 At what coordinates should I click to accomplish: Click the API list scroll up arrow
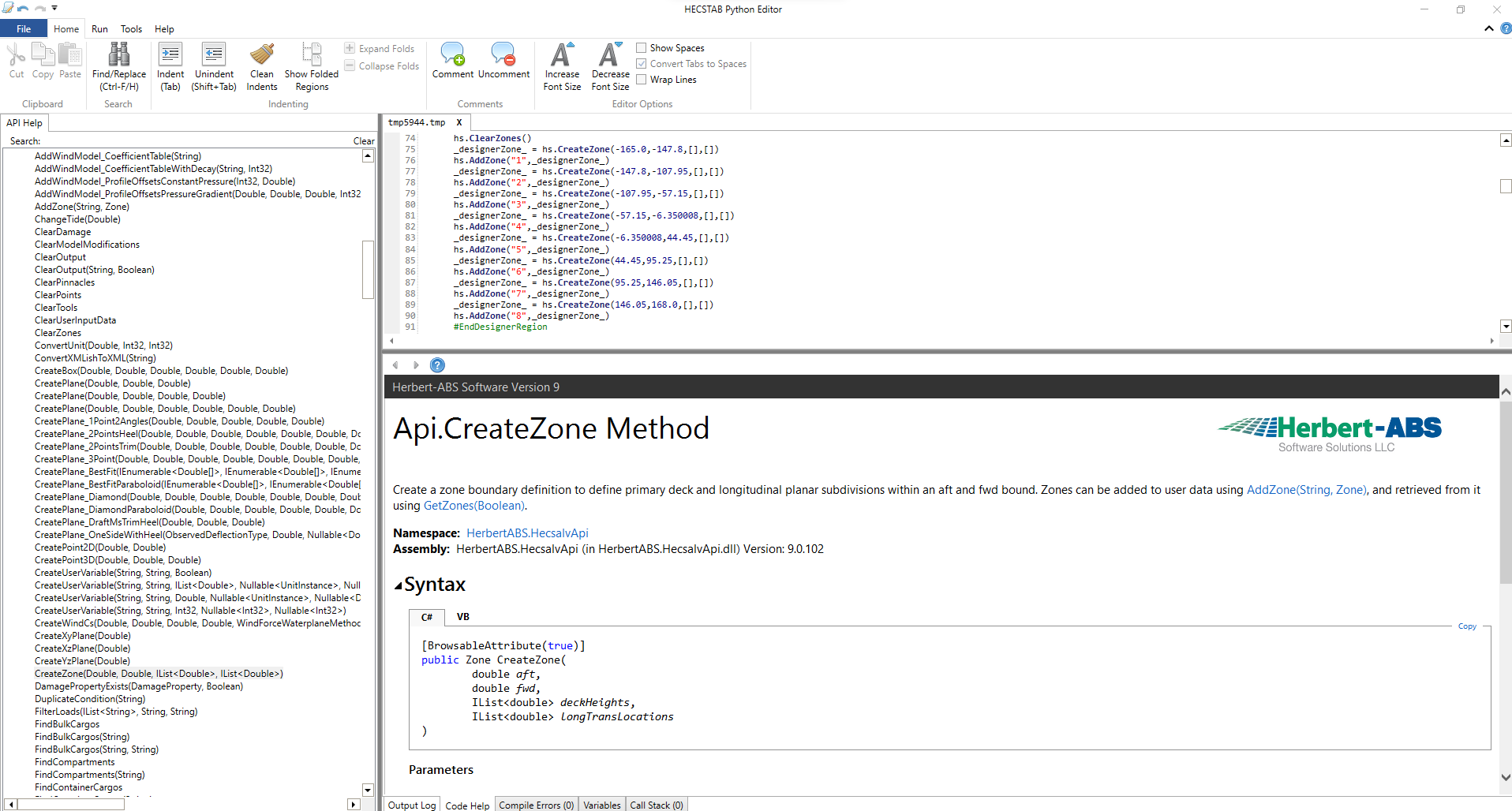click(368, 156)
